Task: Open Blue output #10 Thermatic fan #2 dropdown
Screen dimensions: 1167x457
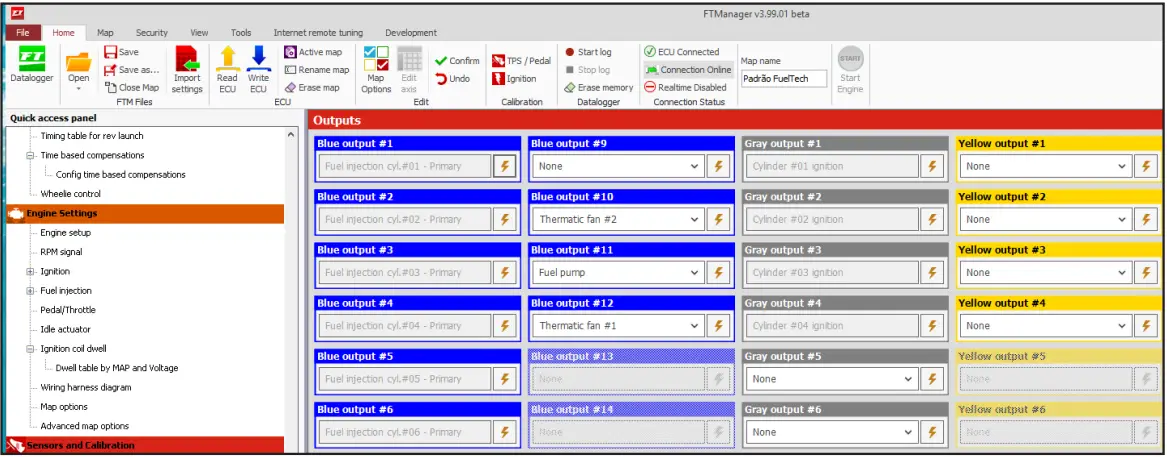Action: 618,219
